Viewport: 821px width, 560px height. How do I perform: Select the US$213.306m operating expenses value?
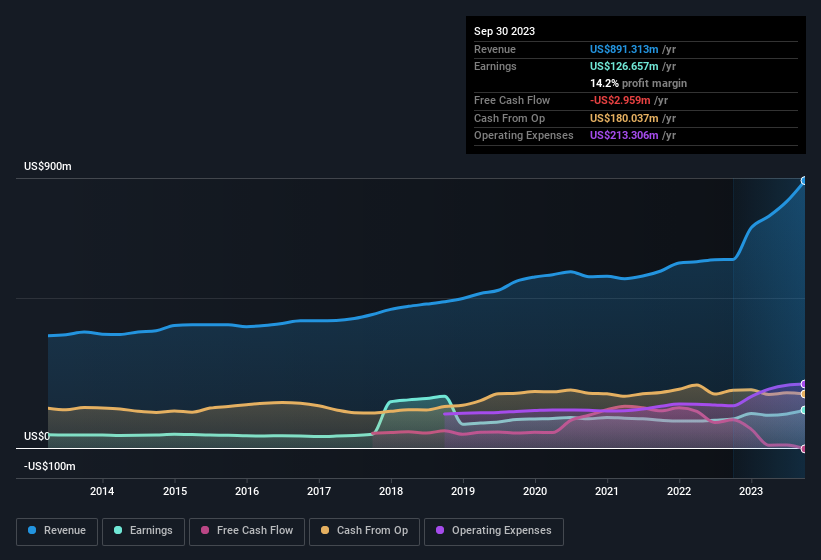[624, 135]
